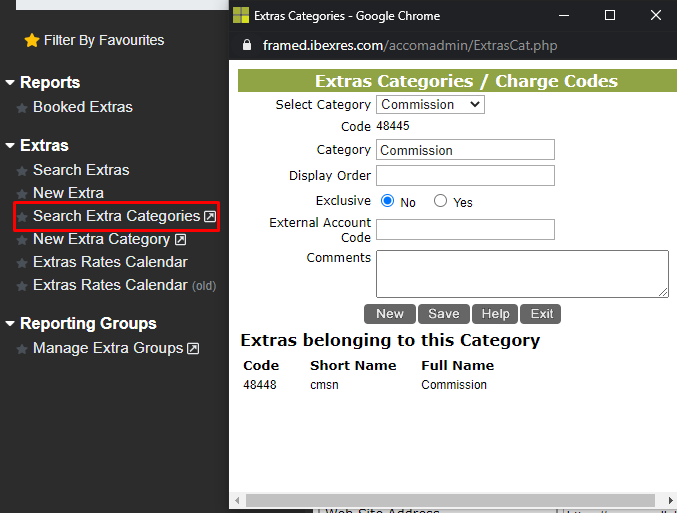Screen dimensions: 677x513
Task: Click short name cmsn cell
Action: click(x=324, y=385)
